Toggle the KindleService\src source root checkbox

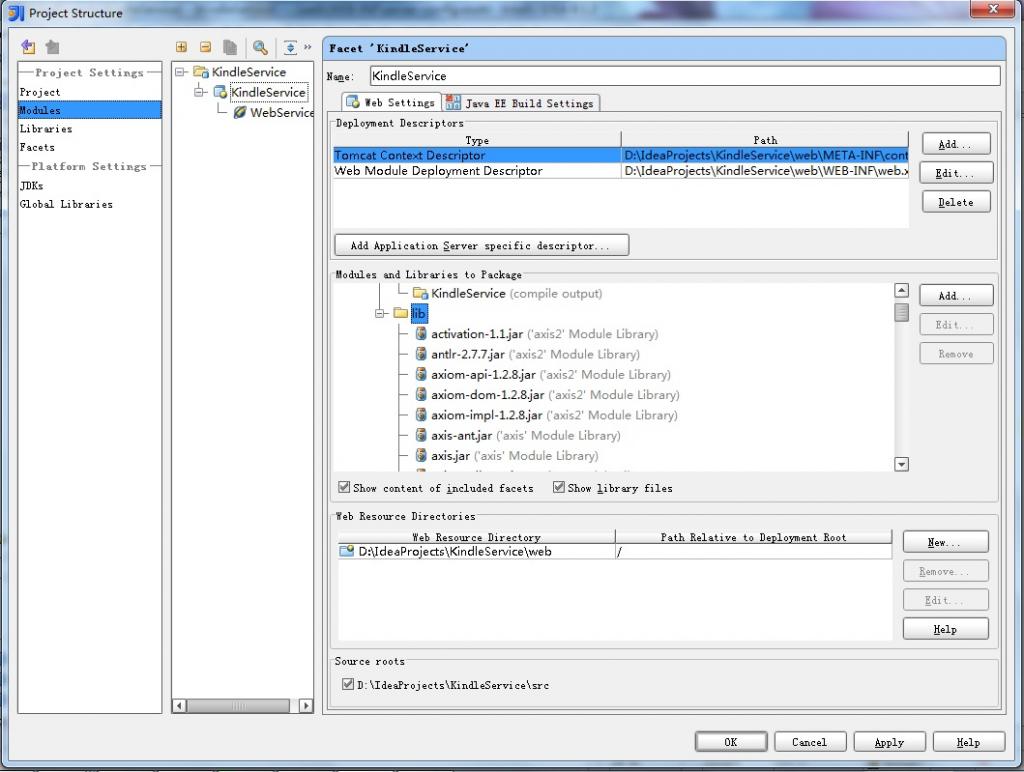[348, 684]
